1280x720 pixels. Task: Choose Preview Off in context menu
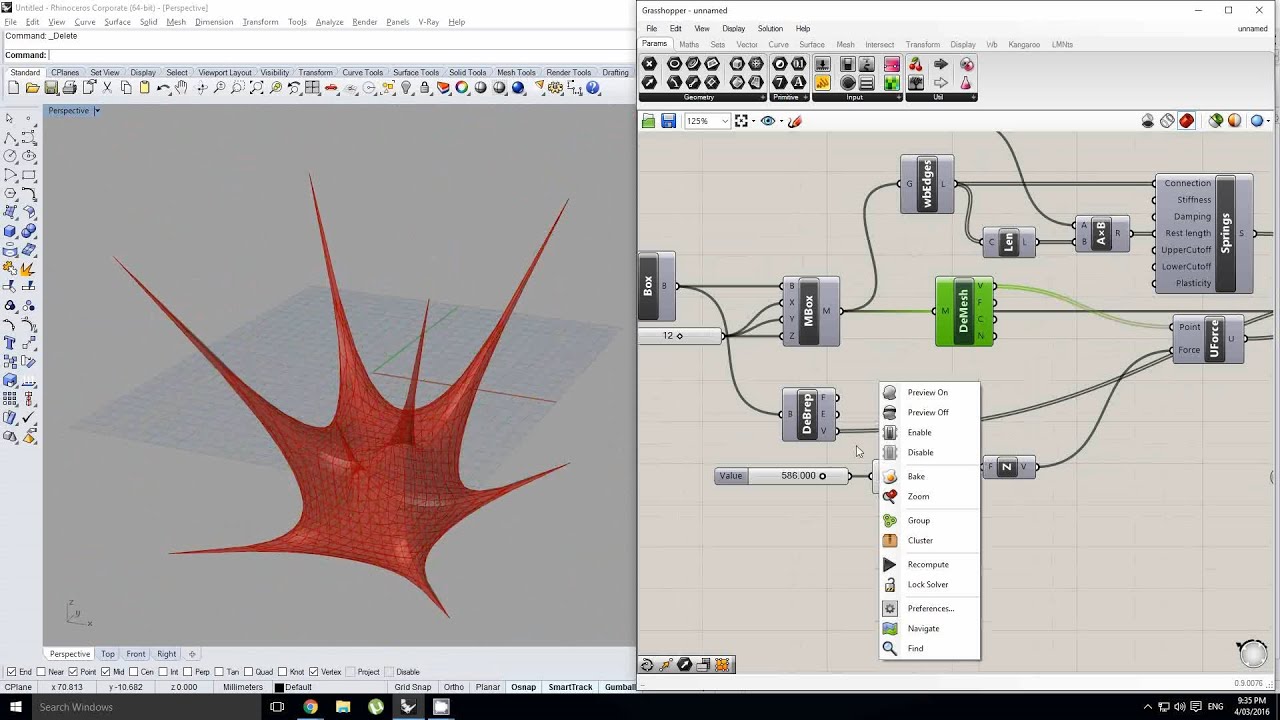point(928,412)
